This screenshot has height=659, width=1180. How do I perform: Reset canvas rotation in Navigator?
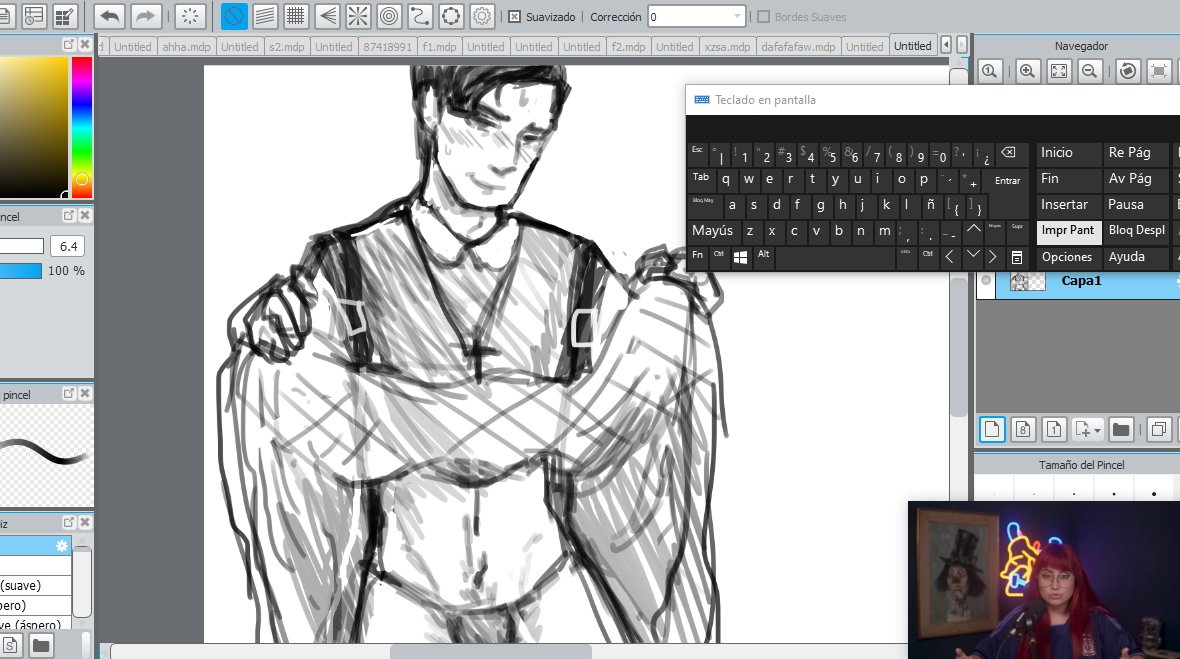1128,71
